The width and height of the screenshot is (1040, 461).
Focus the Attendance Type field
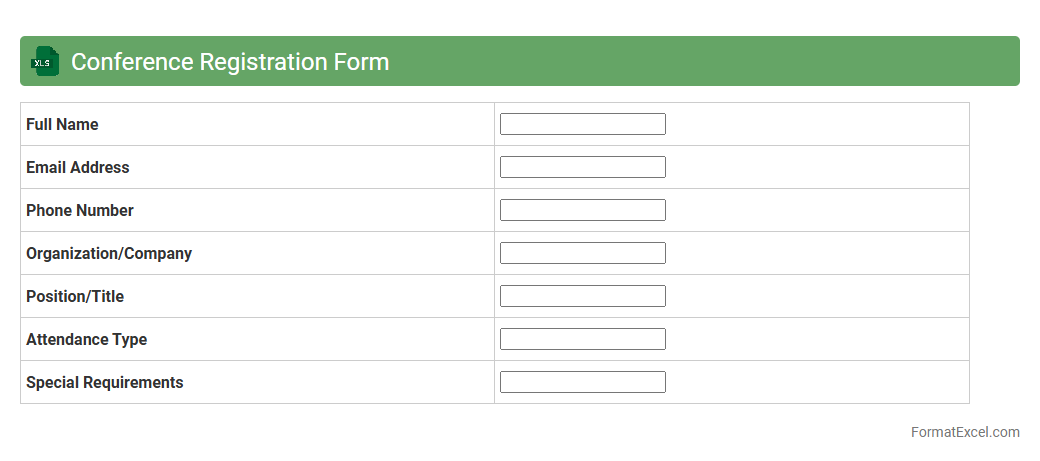click(x=582, y=339)
